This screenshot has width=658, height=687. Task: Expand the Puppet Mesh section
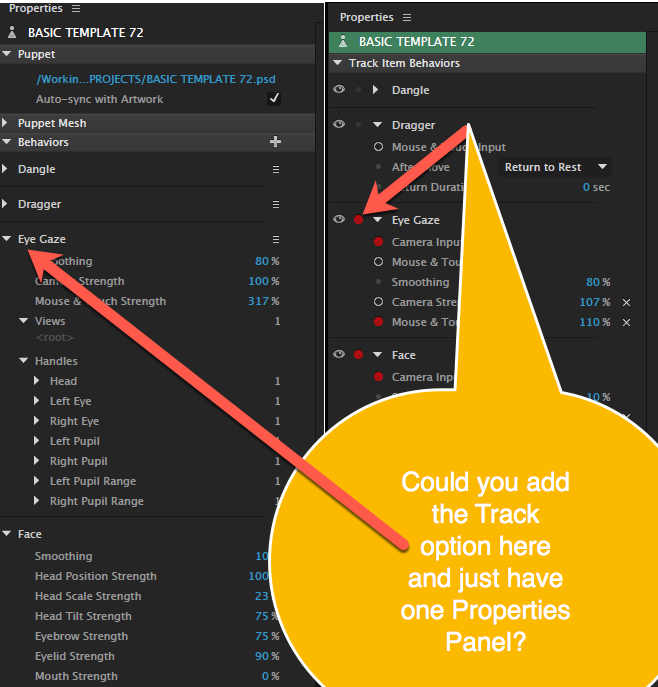click(x=5, y=123)
